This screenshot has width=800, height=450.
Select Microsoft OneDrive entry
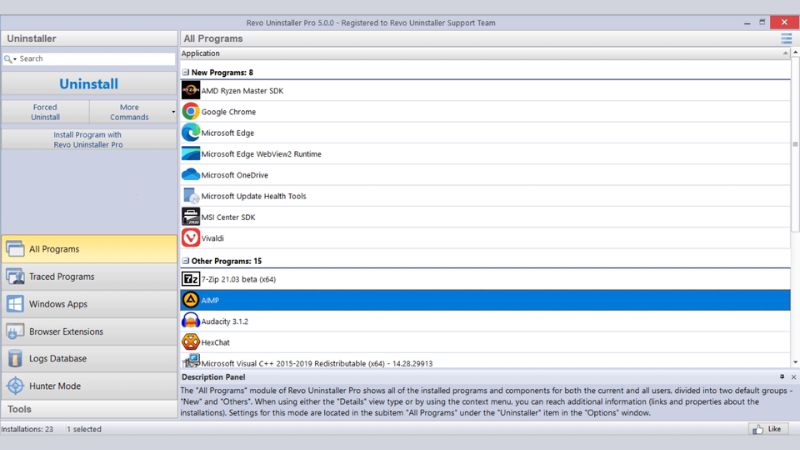(235, 175)
